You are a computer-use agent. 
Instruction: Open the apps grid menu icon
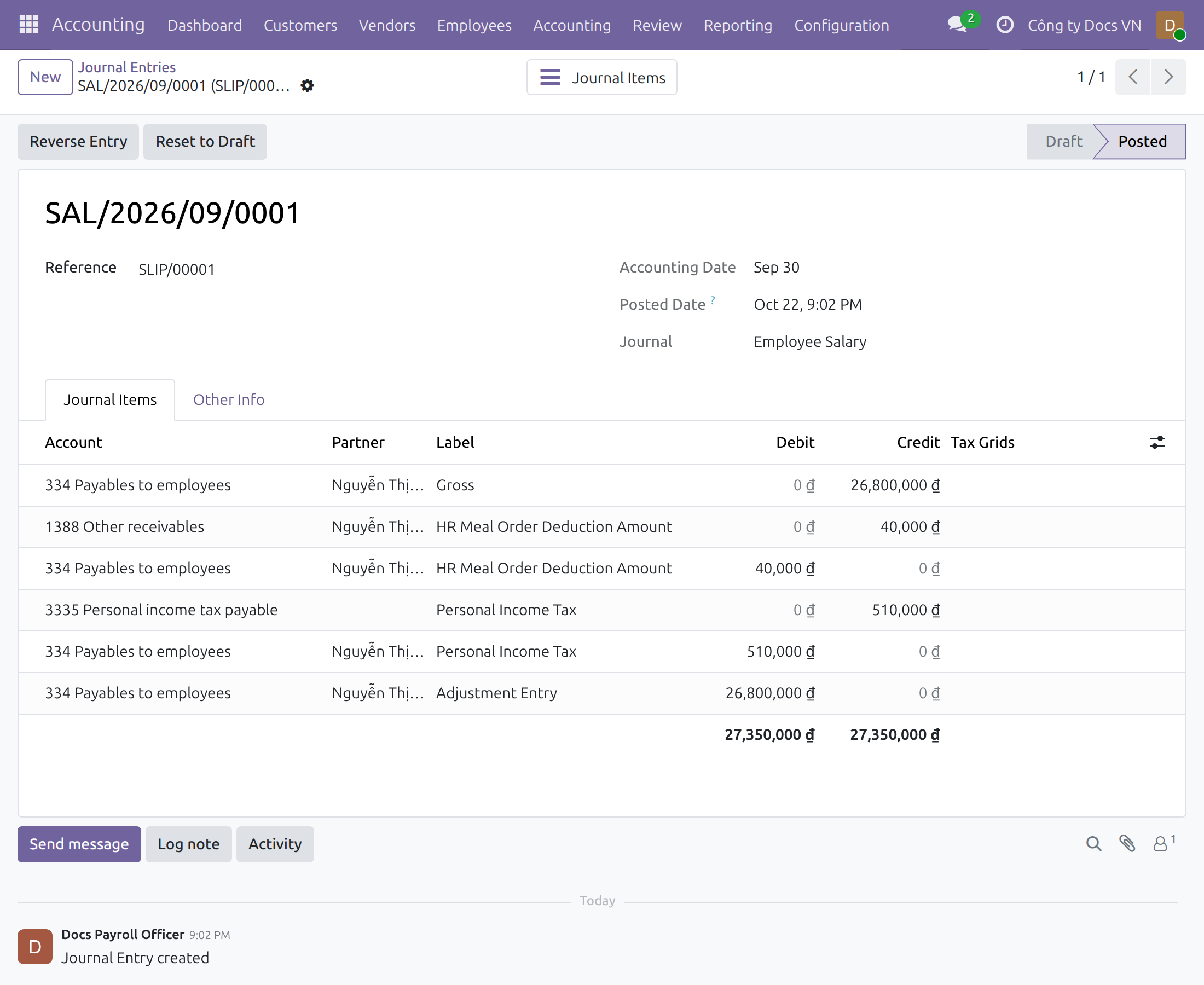tap(28, 25)
